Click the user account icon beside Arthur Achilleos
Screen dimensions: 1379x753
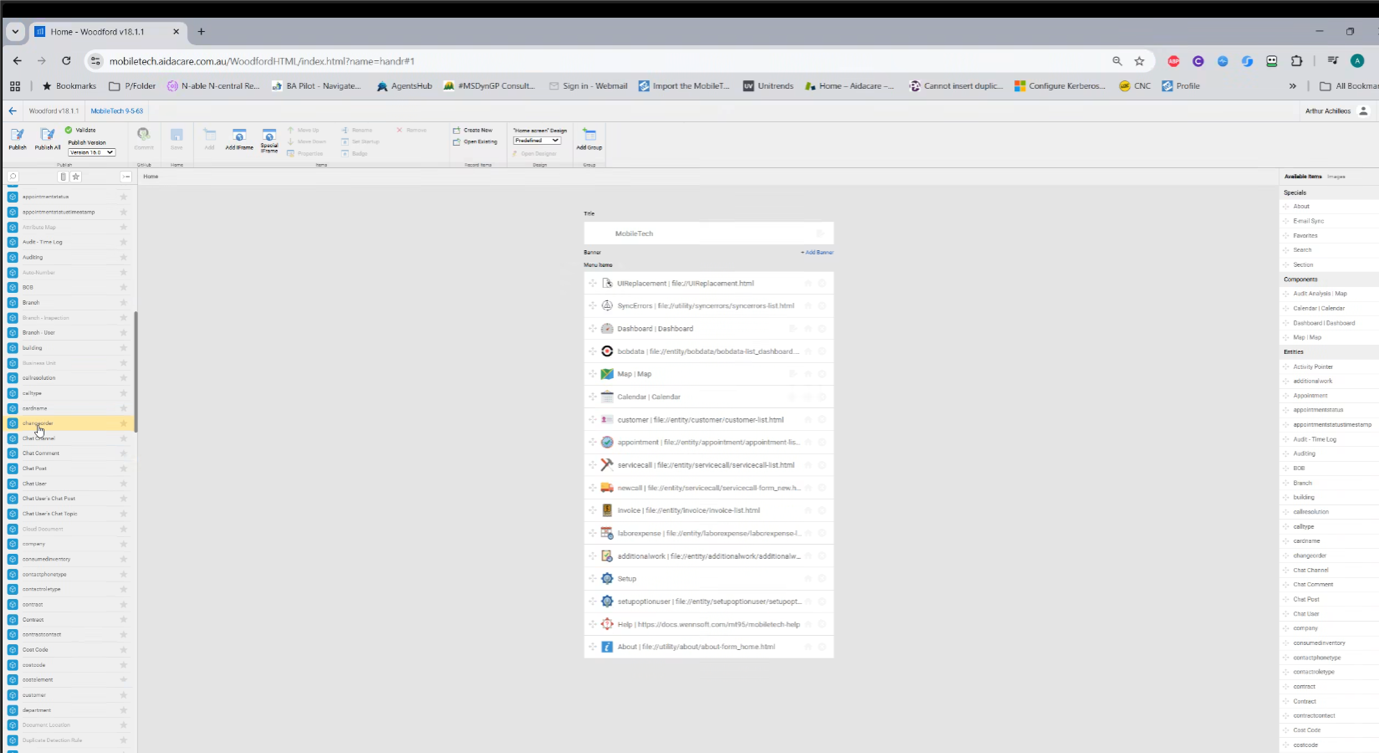point(1363,111)
